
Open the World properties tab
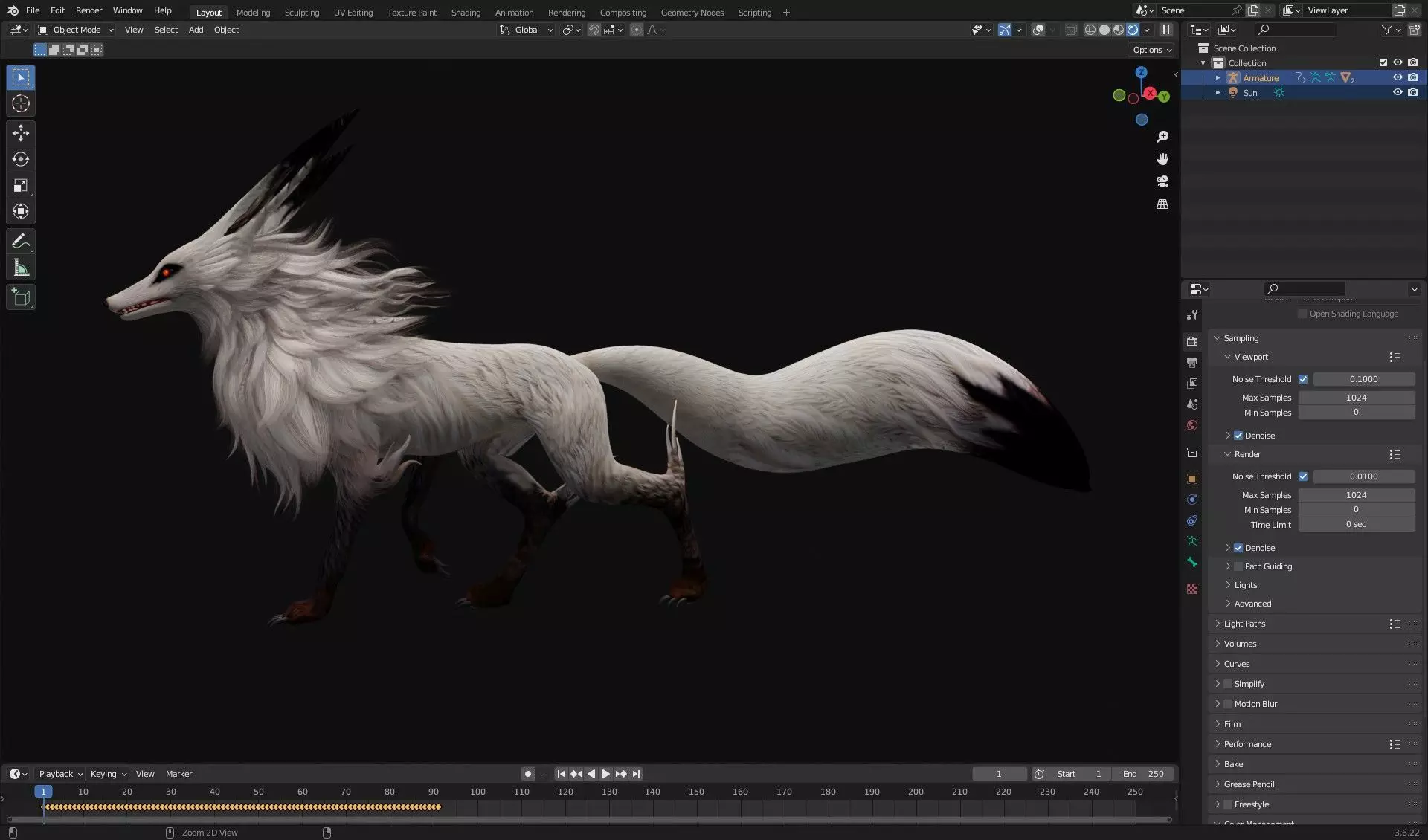(1192, 425)
